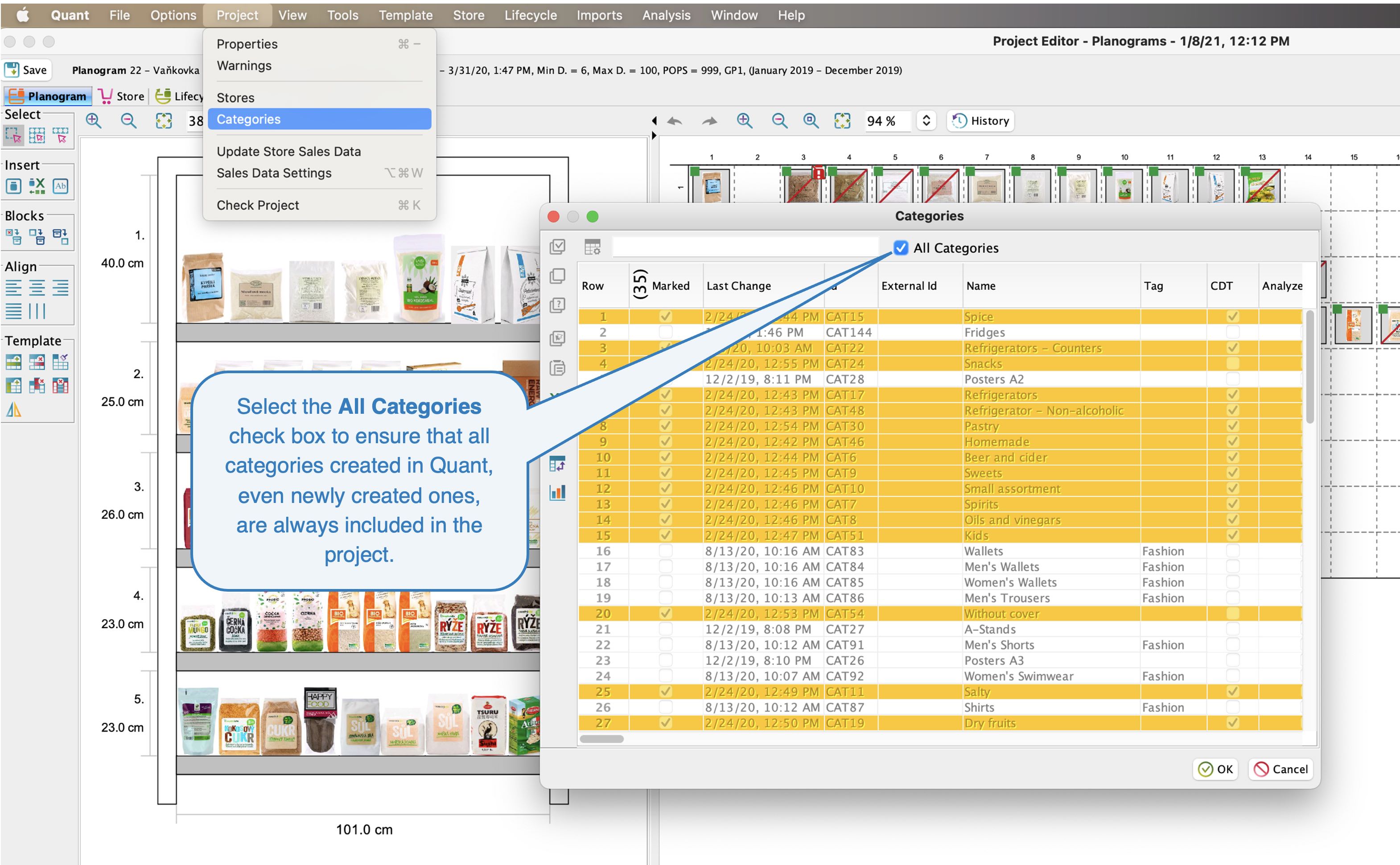Zoom in on the left planogram view
Screen dimensions: 1400x865
click(93, 121)
